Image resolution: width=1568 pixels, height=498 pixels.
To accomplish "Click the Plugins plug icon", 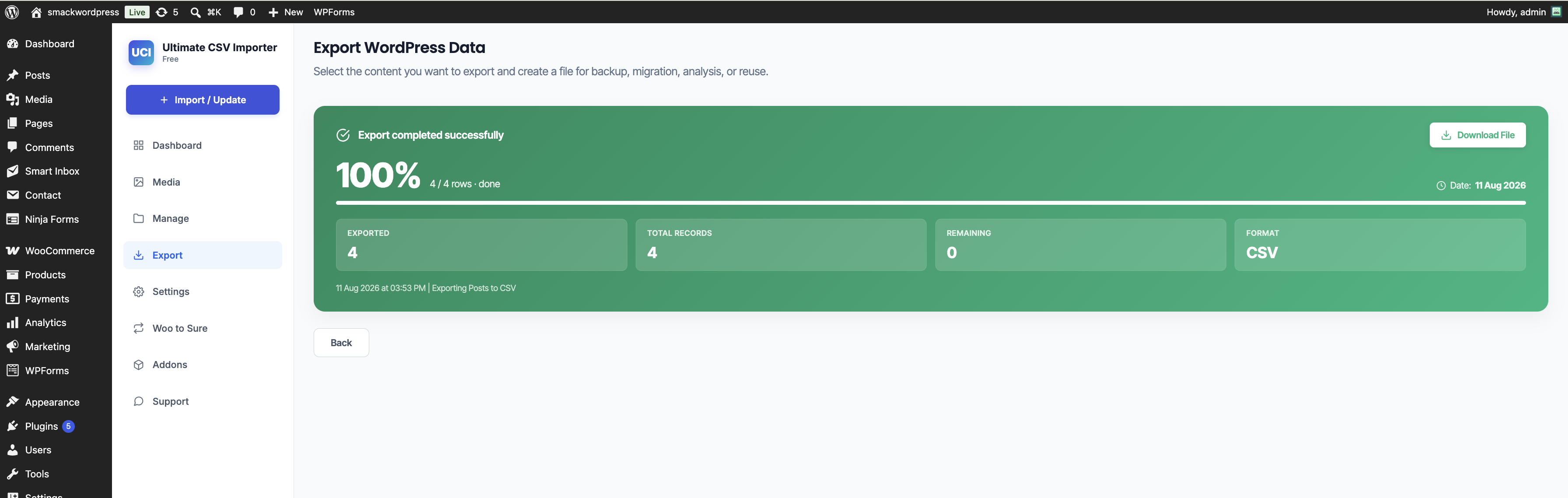I will (12, 426).
